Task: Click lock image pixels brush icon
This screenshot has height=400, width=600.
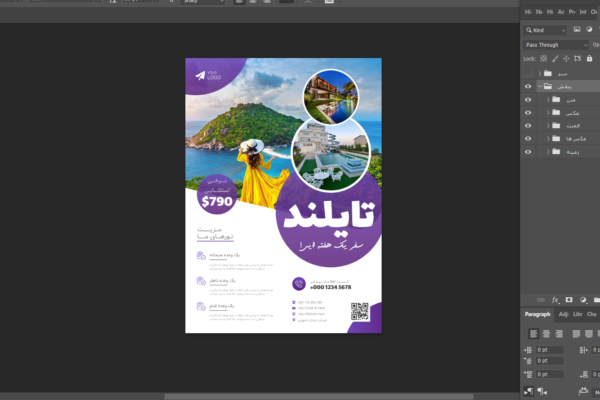Action: pyautogui.click(x=557, y=59)
